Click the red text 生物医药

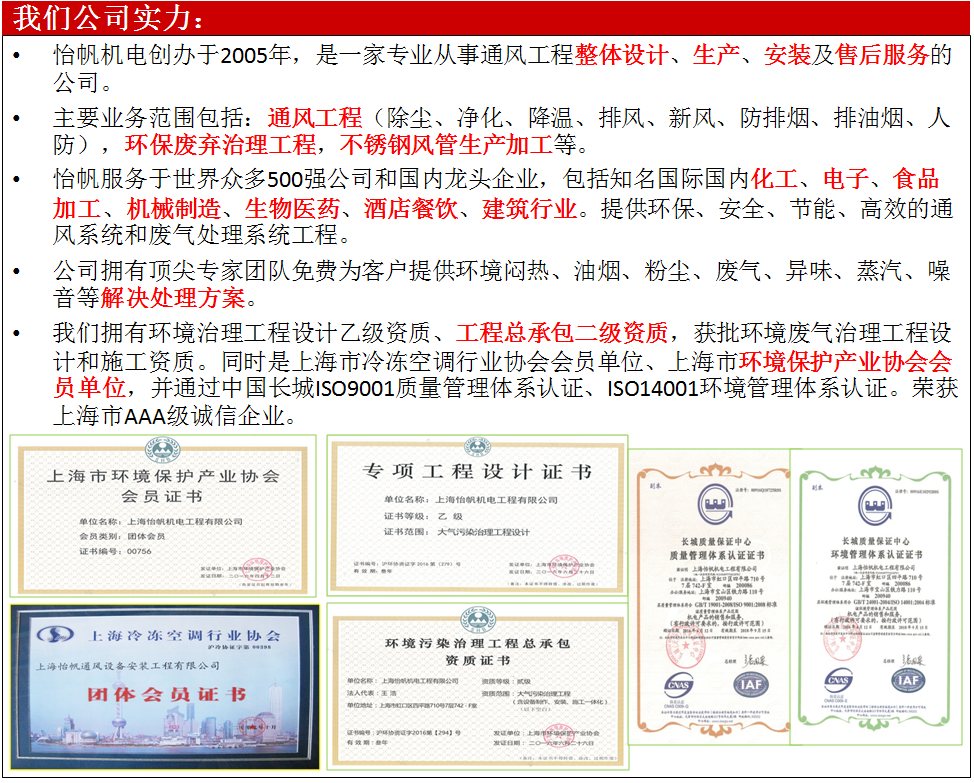pos(292,208)
